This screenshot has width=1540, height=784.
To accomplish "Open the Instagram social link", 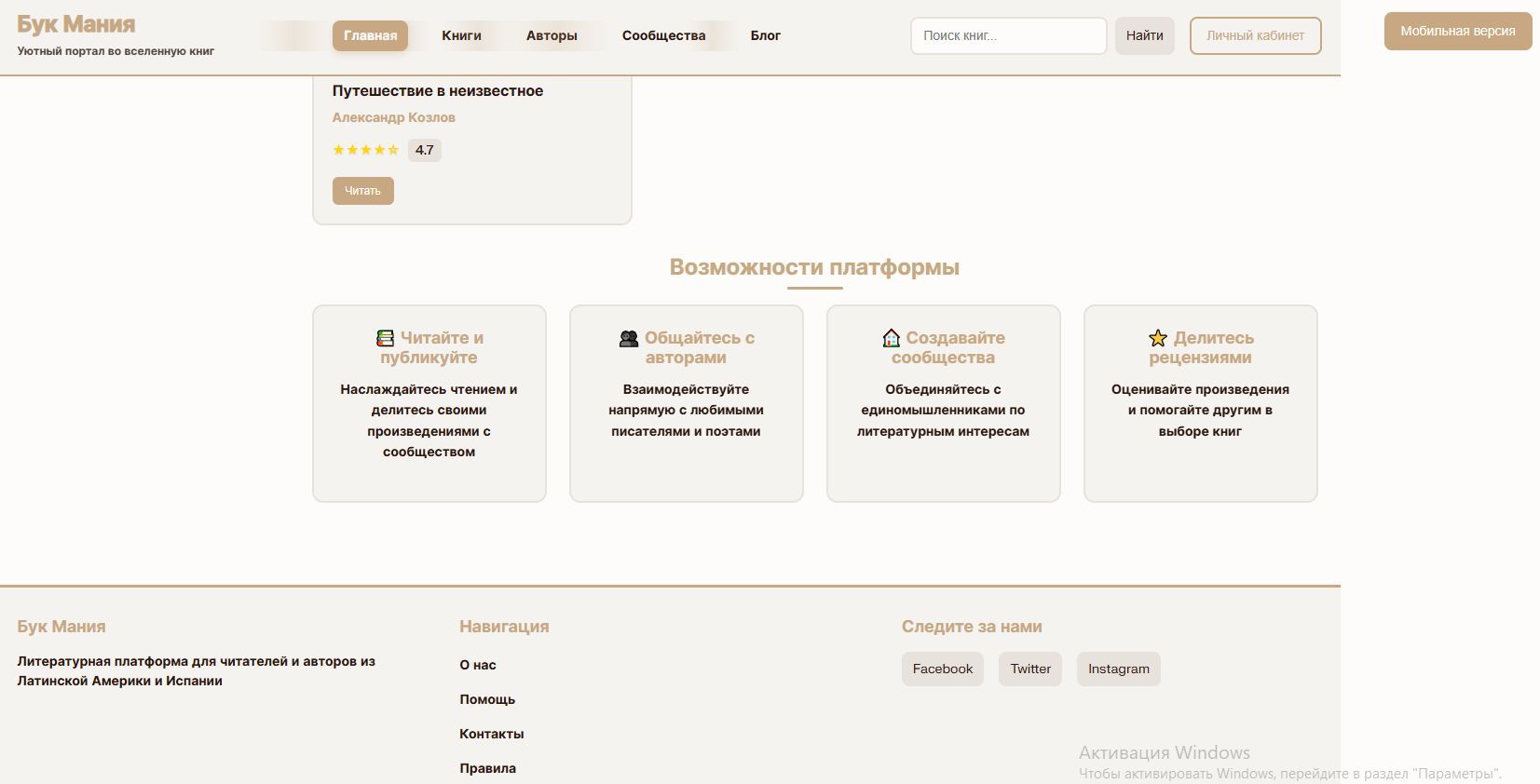I will (1118, 669).
